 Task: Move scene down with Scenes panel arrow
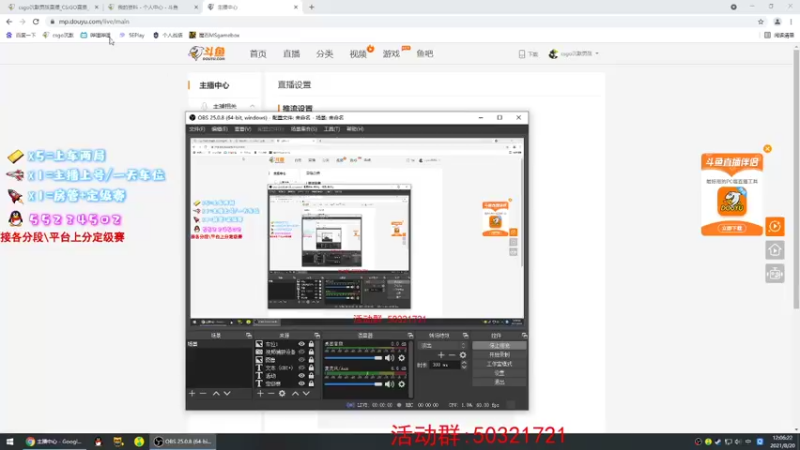click(227, 393)
